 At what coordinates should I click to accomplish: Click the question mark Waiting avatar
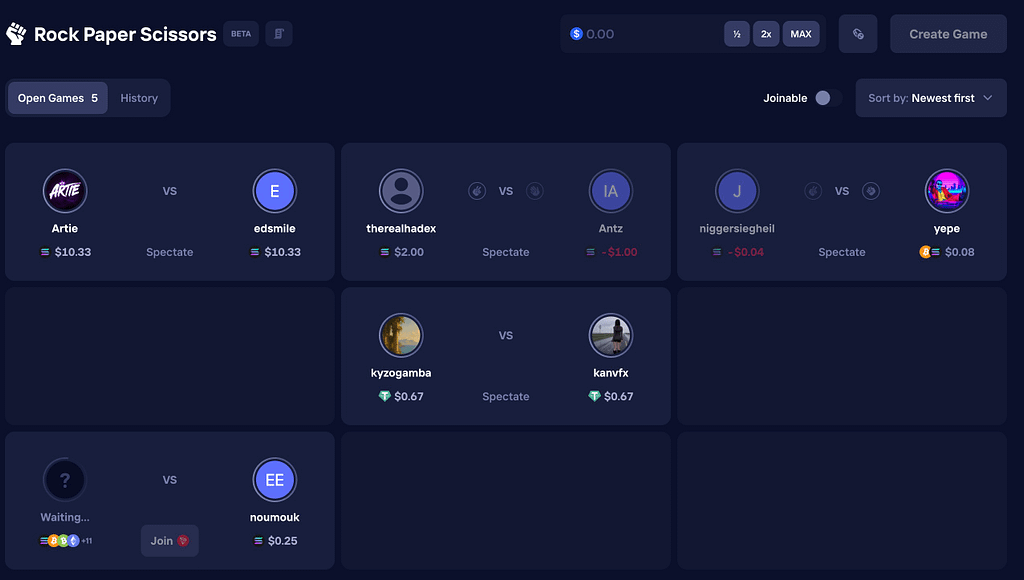[65, 479]
